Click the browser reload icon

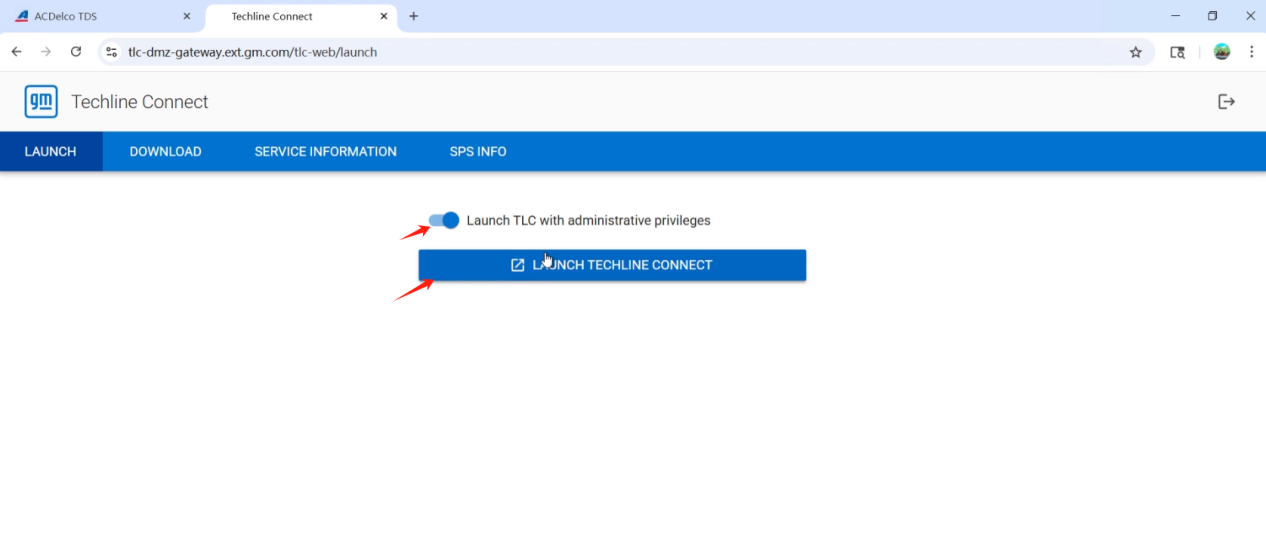coord(76,52)
